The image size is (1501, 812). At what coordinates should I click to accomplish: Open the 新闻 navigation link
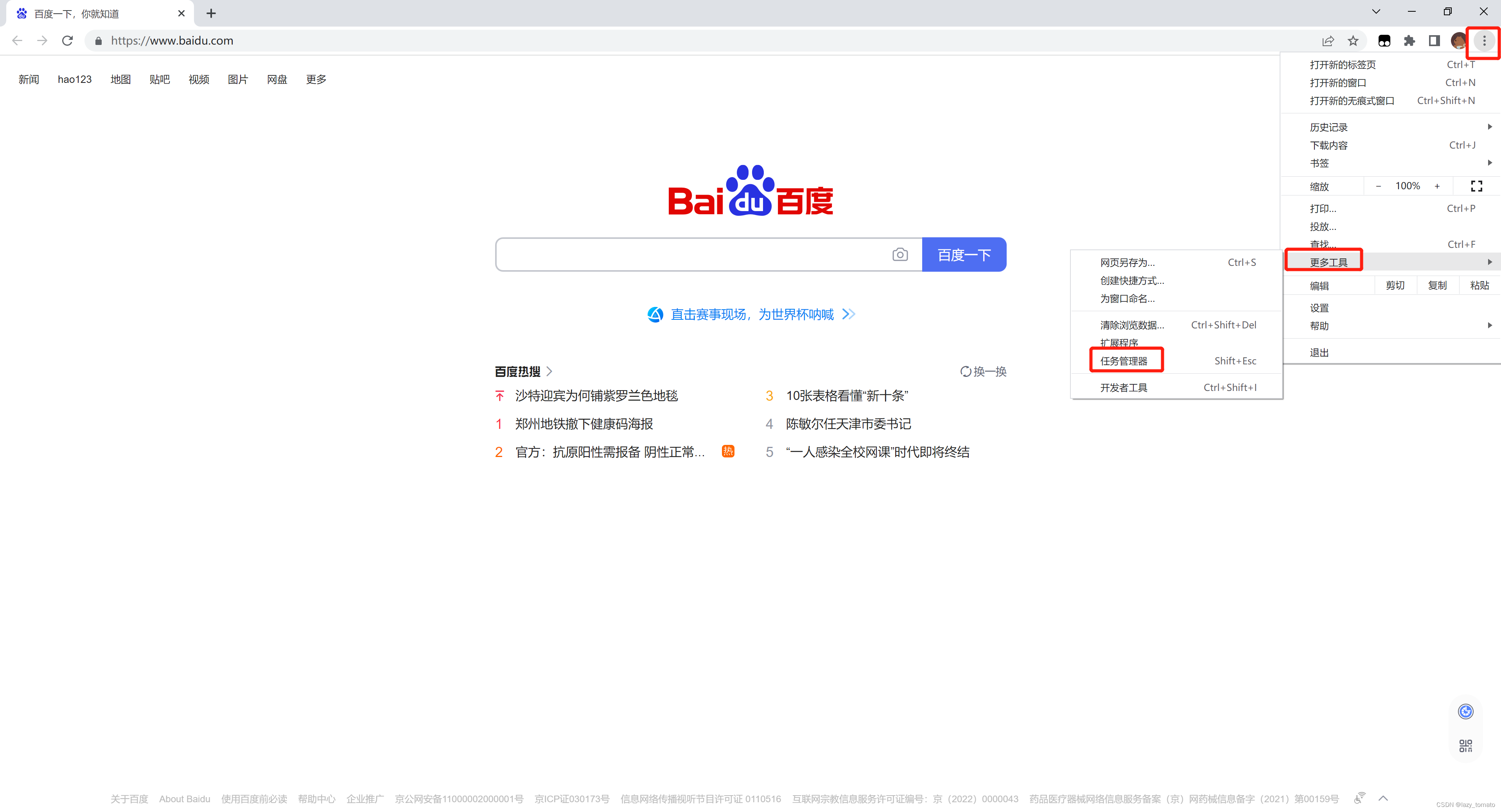tap(29, 79)
